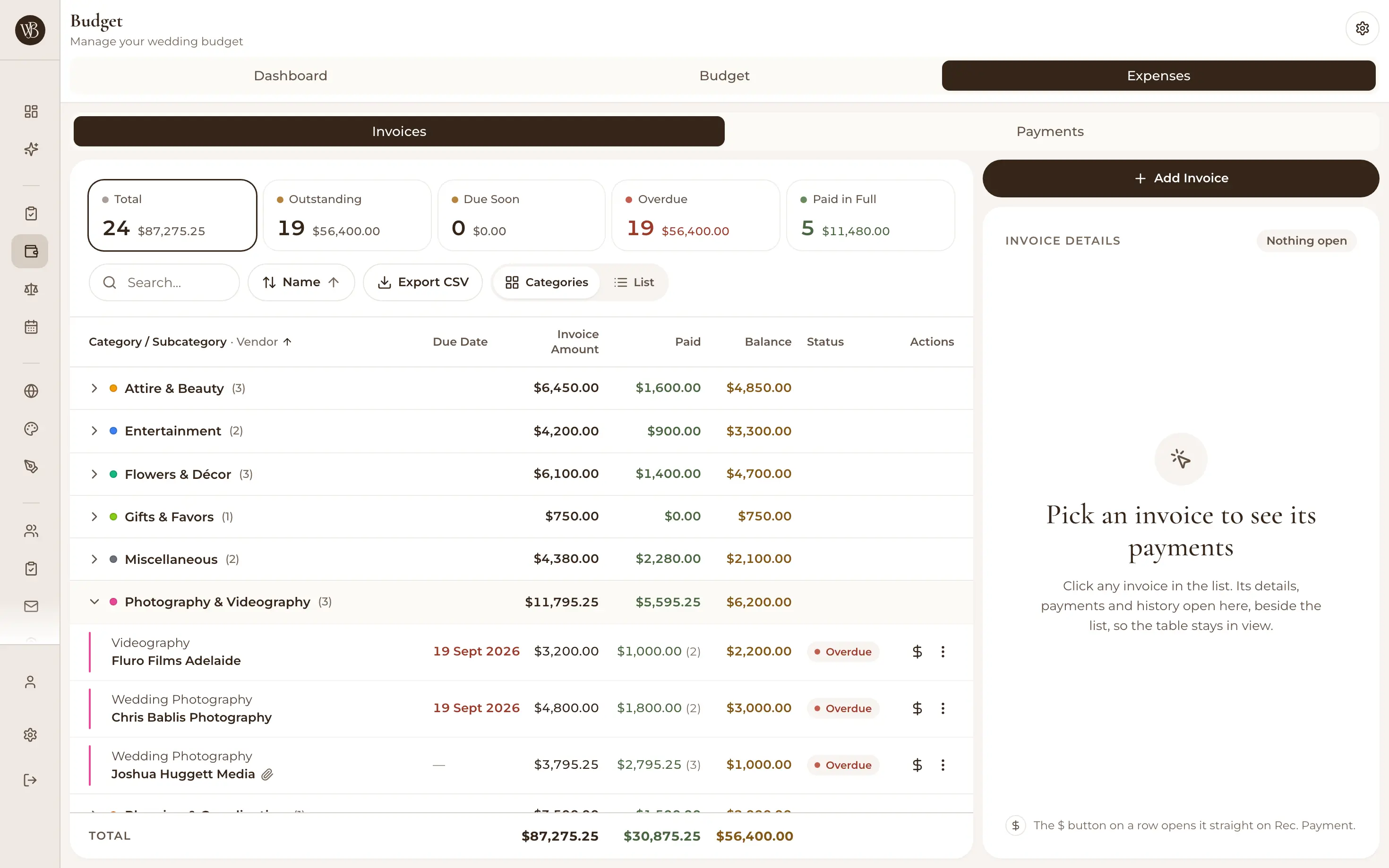
Task: Switch to the Dashboard tab
Action: pos(291,76)
